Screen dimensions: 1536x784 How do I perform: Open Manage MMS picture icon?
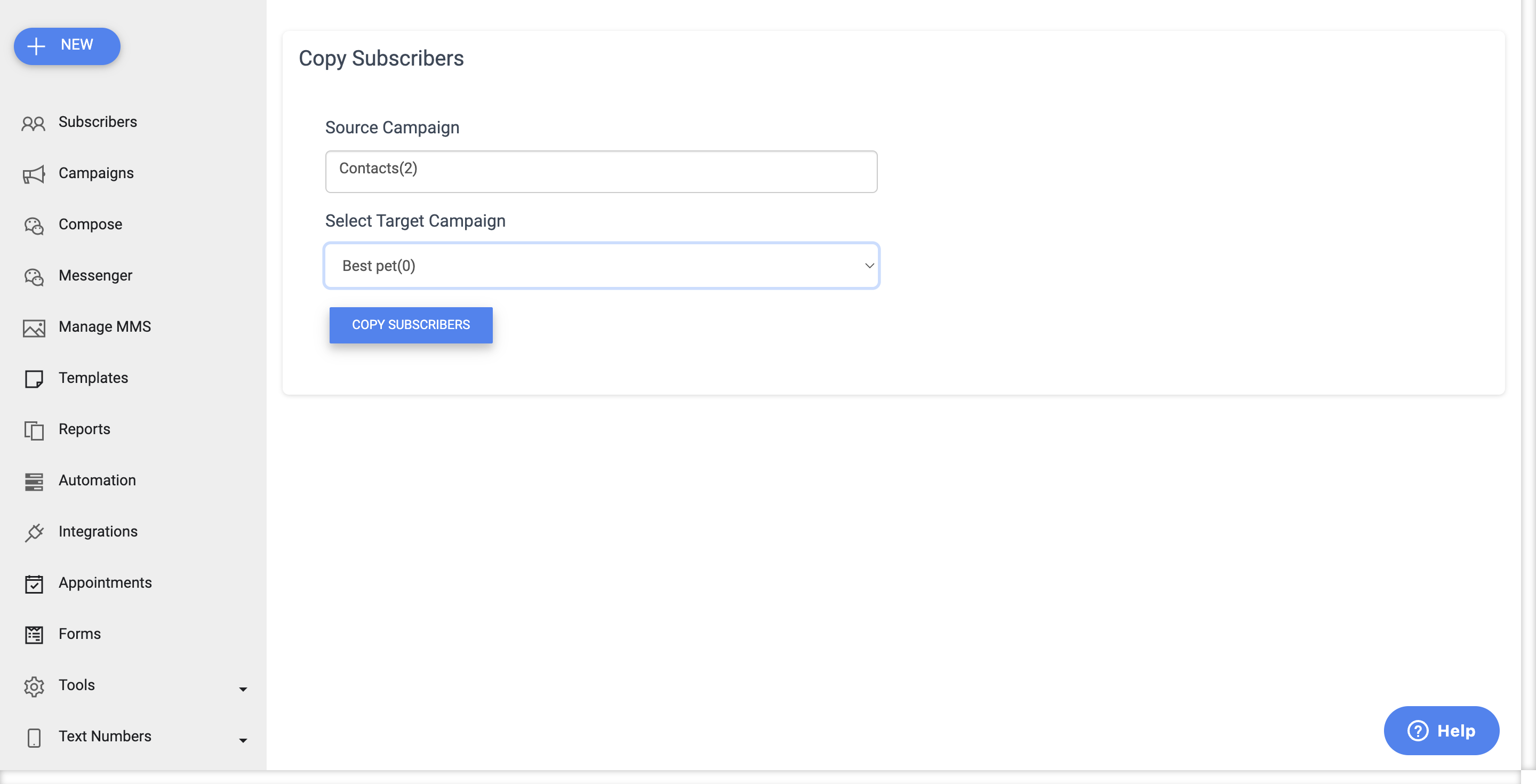coord(34,328)
